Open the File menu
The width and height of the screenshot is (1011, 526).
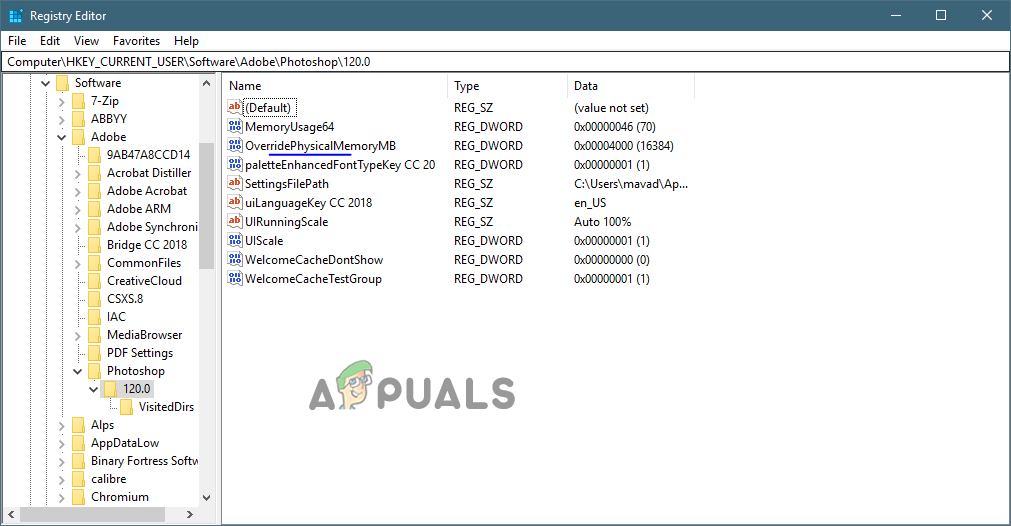[x=17, y=41]
